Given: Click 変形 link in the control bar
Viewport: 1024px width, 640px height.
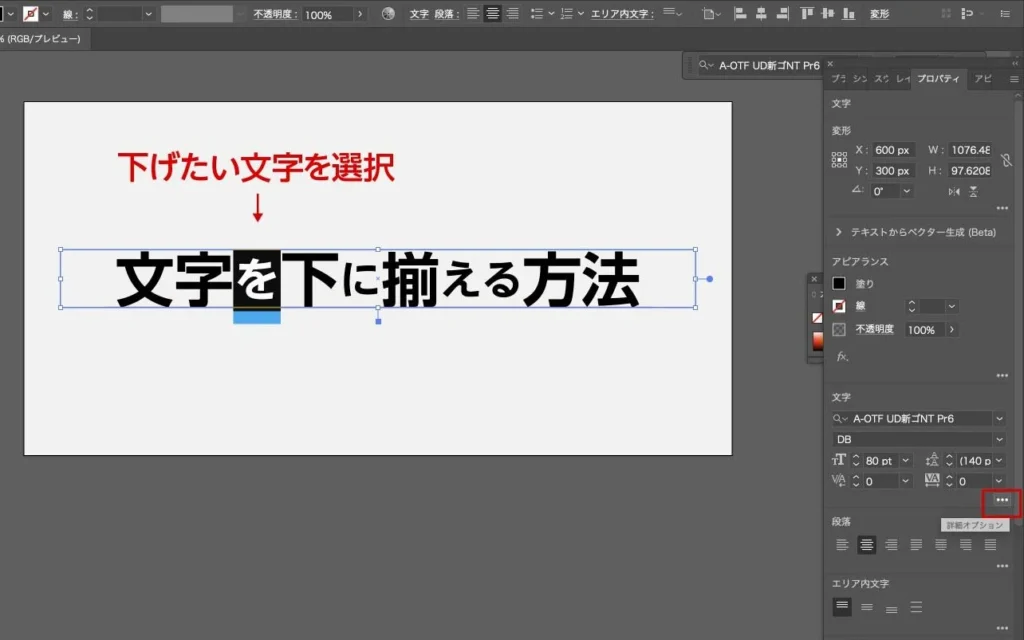Looking at the screenshot, I should point(879,14).
